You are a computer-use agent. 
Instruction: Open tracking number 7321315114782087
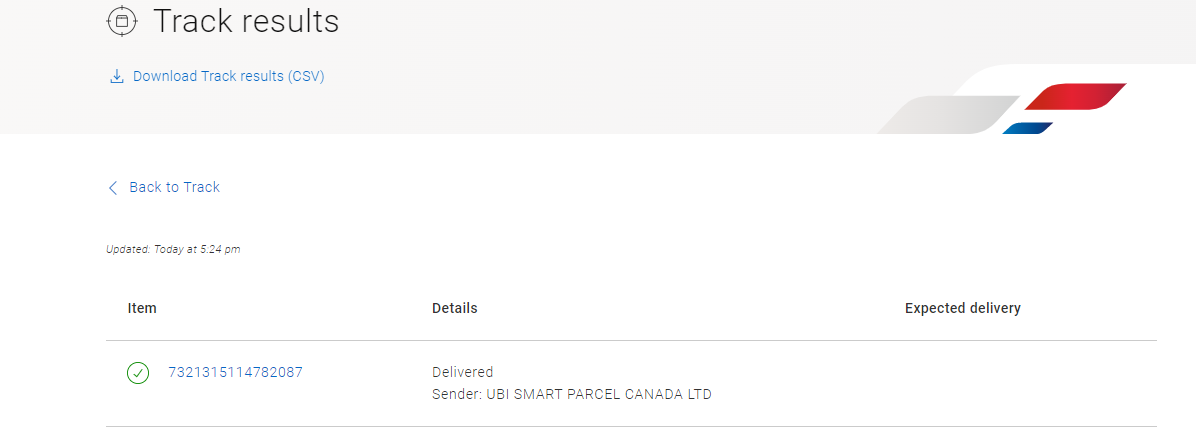235,372
